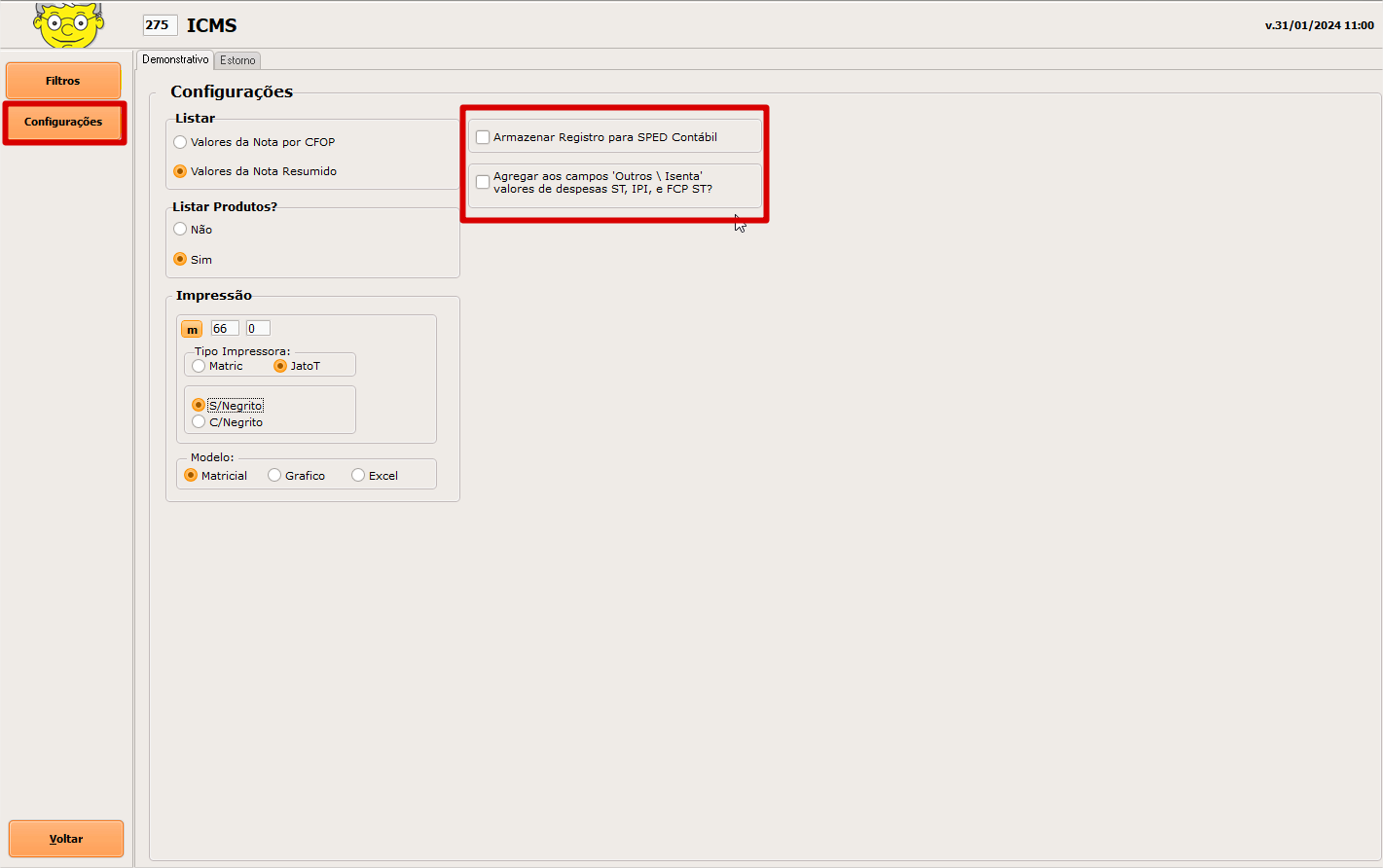
Task: Check the Agregar aos campos 'Outros \ Isenta' option
Action: click(x=483, y=182)
